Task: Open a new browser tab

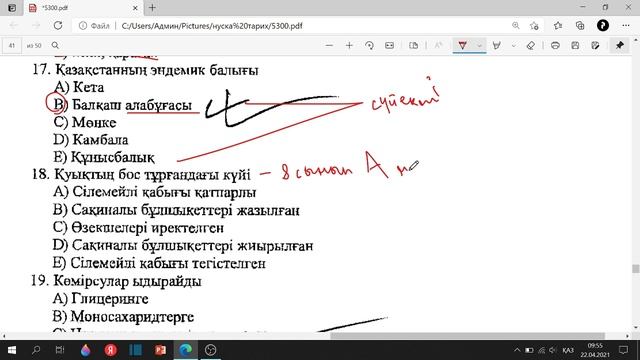Action: pyautogui.click(x=152, y=7)
